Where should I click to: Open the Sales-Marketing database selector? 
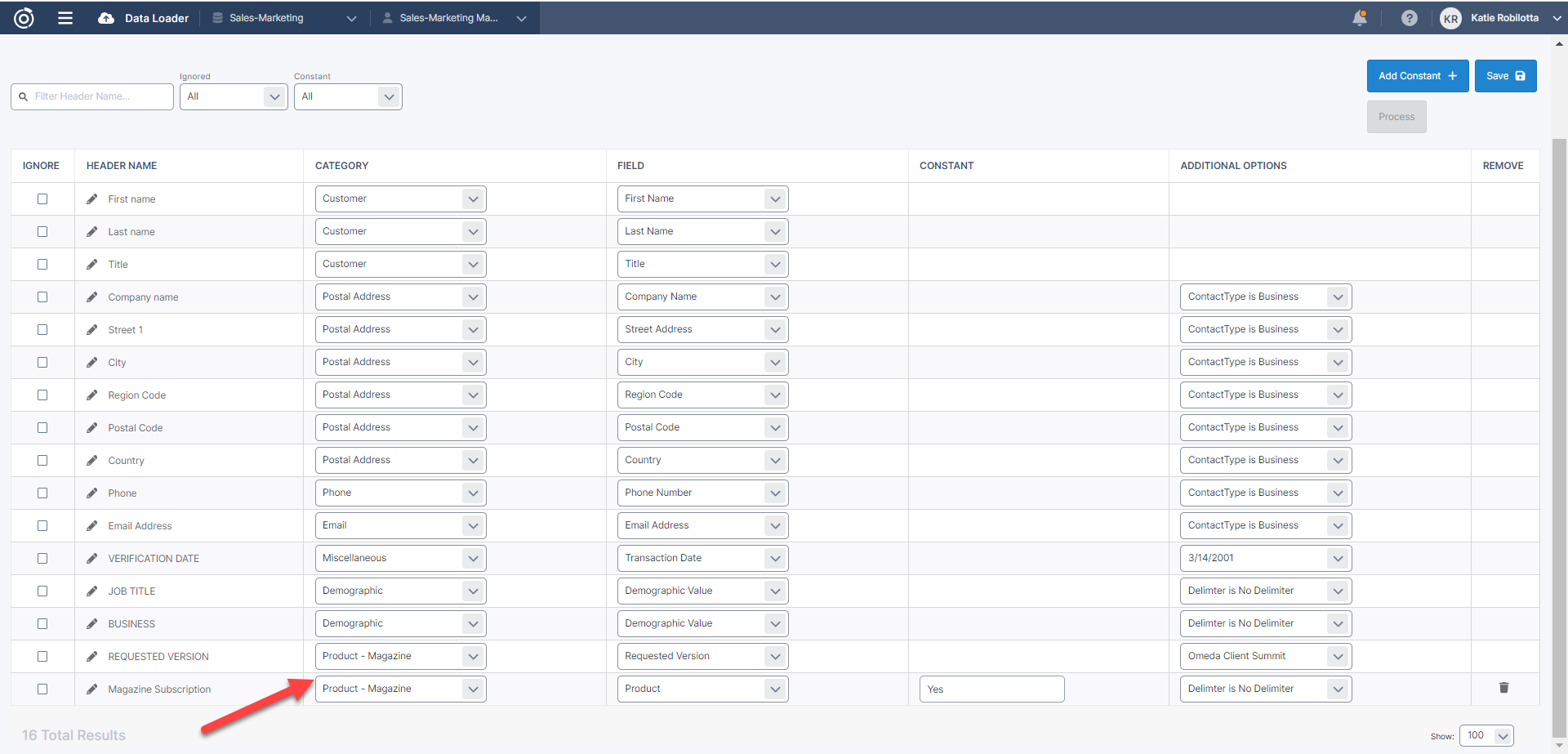284,18
